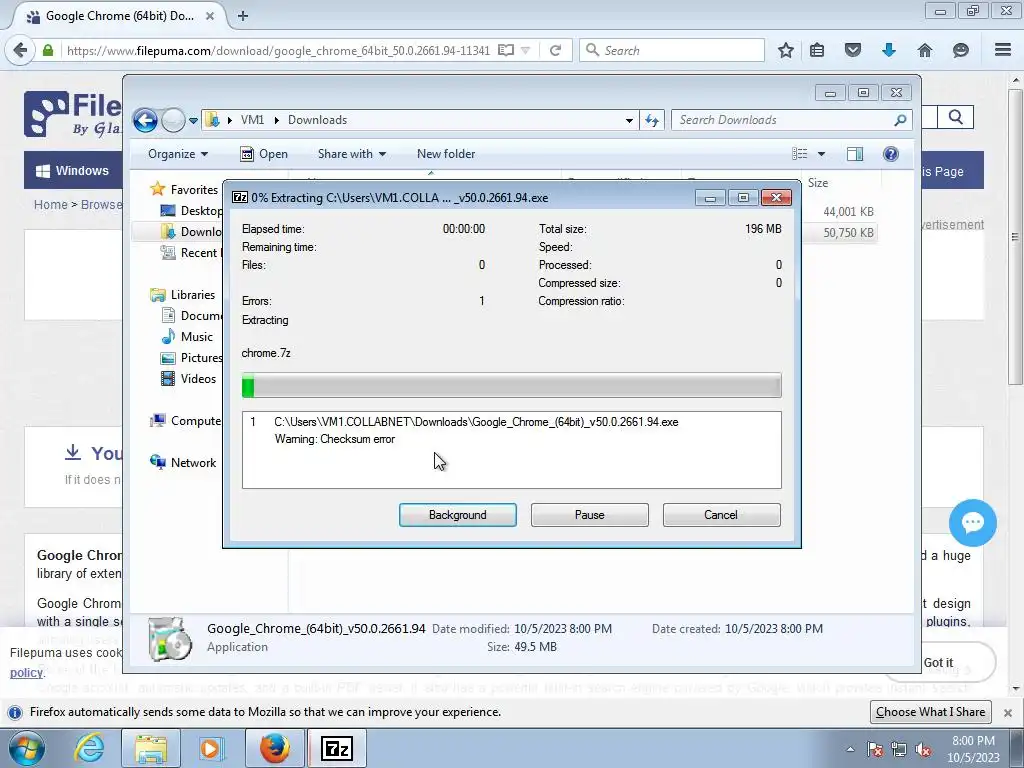Toggle Firefox reader view icon

[x=505, y=50]
